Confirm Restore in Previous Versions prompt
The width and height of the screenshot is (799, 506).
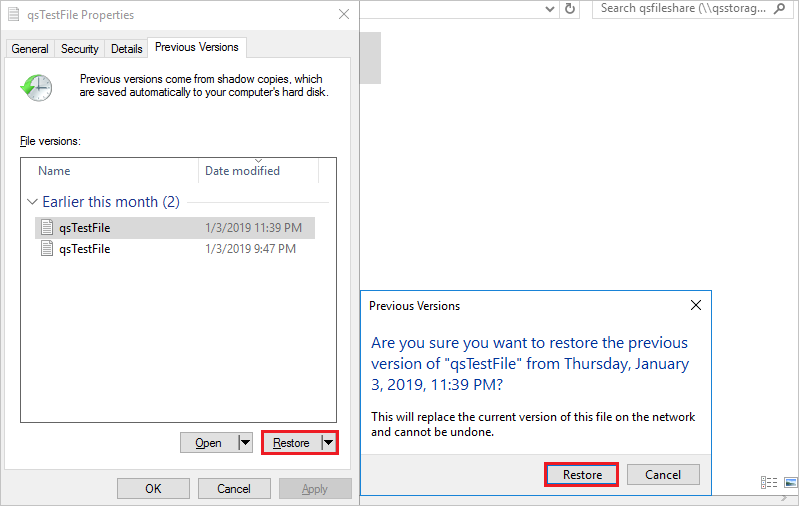[x=581, y=474]
